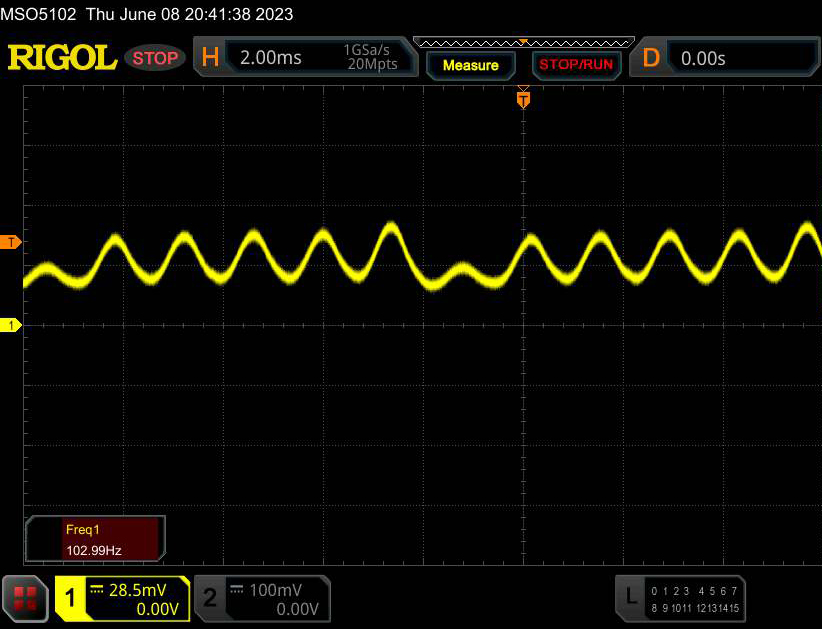Select the trigger position T marker at top

523,99
